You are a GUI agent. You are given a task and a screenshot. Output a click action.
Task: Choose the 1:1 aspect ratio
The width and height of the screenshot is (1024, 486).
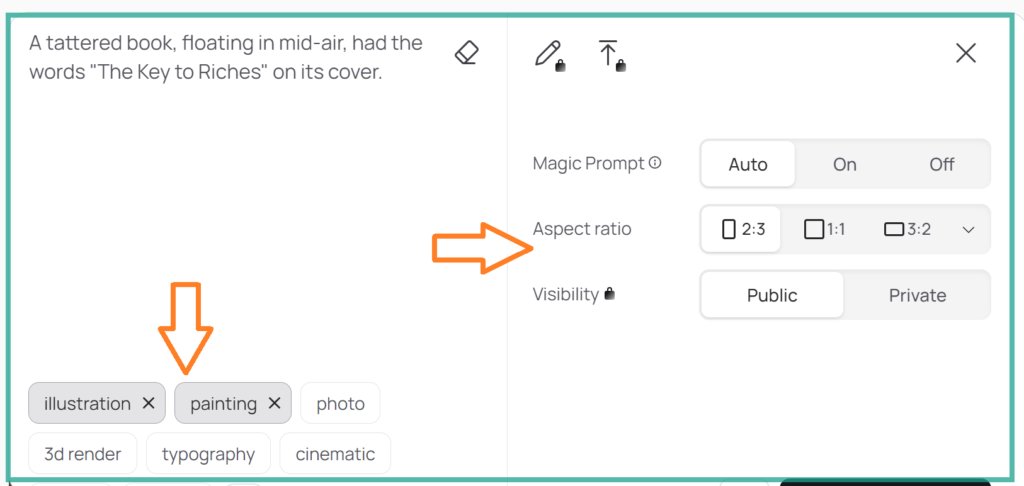pyautogui.click(x=825, y=229)
